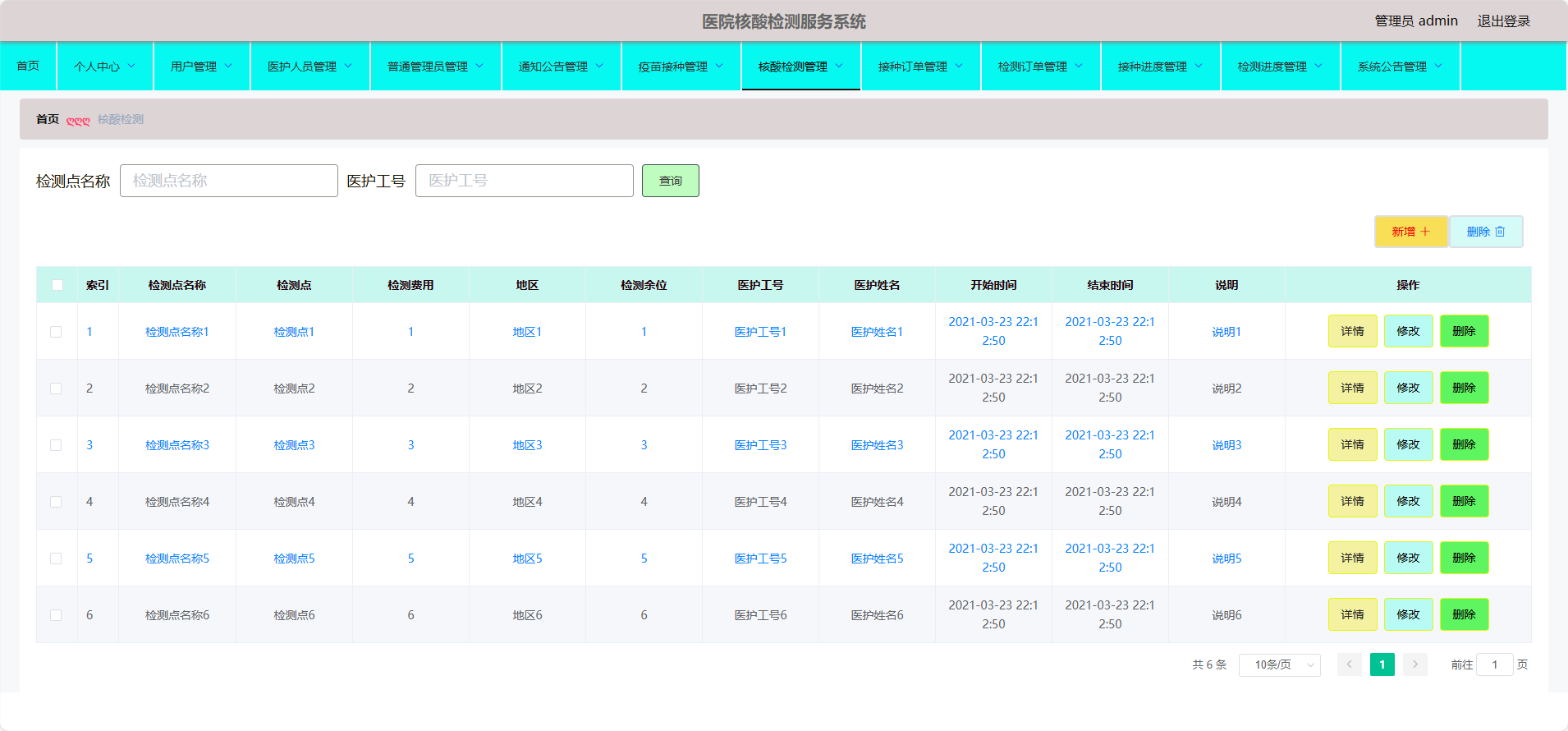Check the checkbox for row 检测点名称1
This screenshot has width=1568, height=731.
(x=56, y=332)
